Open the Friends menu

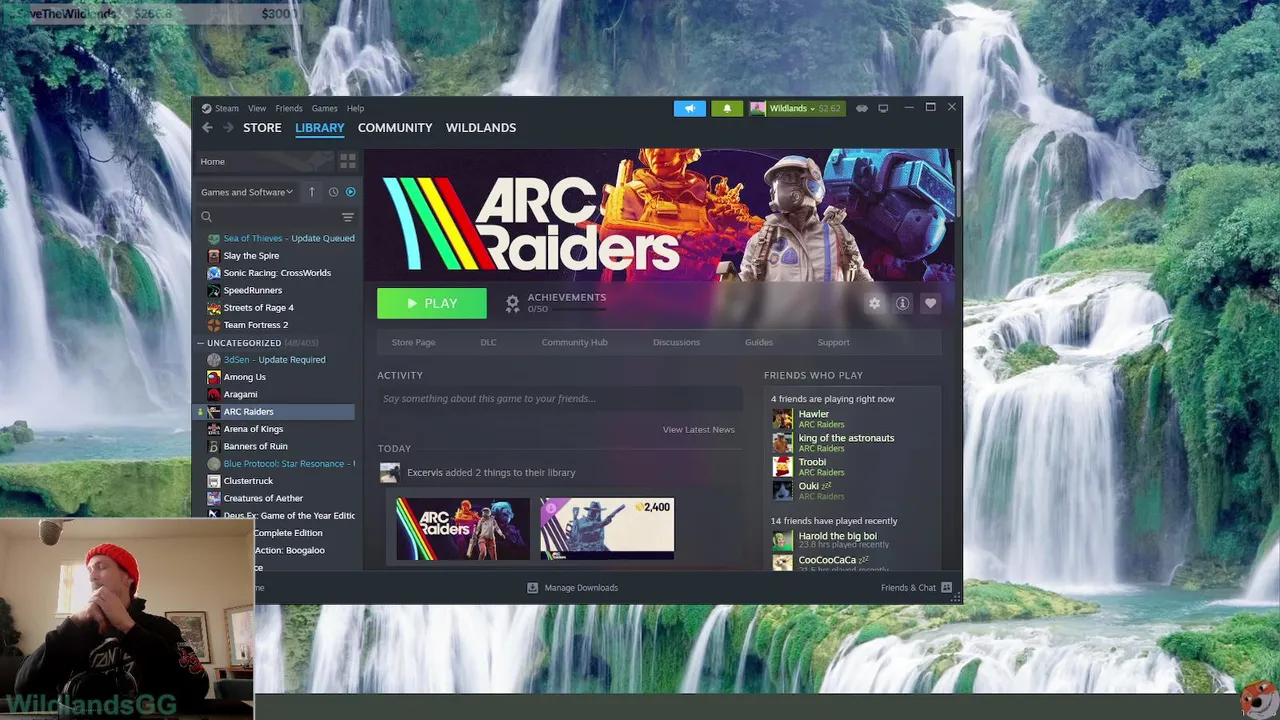tap(289, 108)
